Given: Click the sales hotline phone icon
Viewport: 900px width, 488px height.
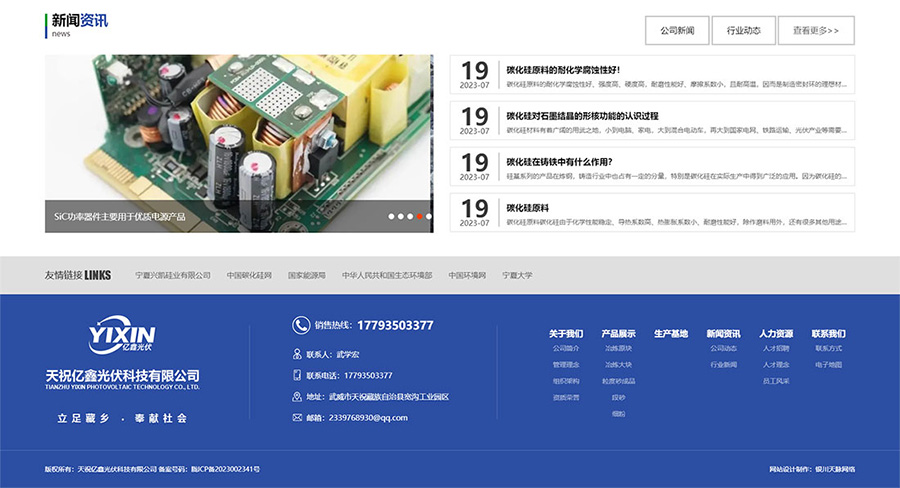Looking at the screenshot, I should 300,325.
